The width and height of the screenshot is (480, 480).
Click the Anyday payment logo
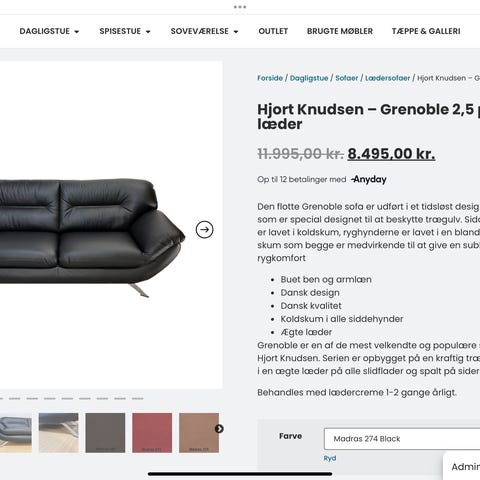[369, 179]
